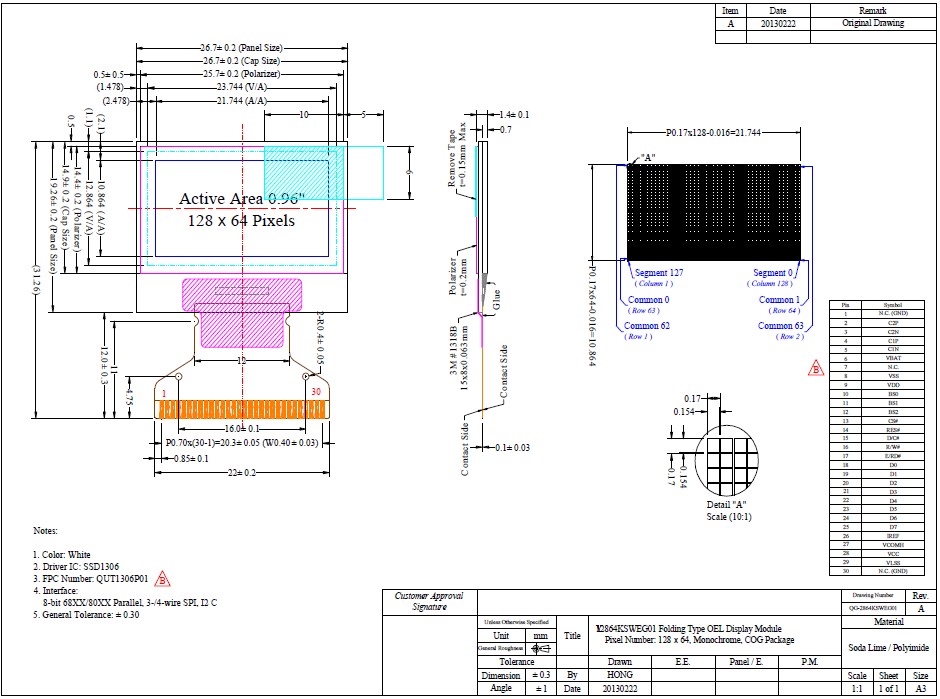Screen dimensions: 940x699
Task: Click the '16.0± 0.1' FPC dimension
Action: (242, 429)
